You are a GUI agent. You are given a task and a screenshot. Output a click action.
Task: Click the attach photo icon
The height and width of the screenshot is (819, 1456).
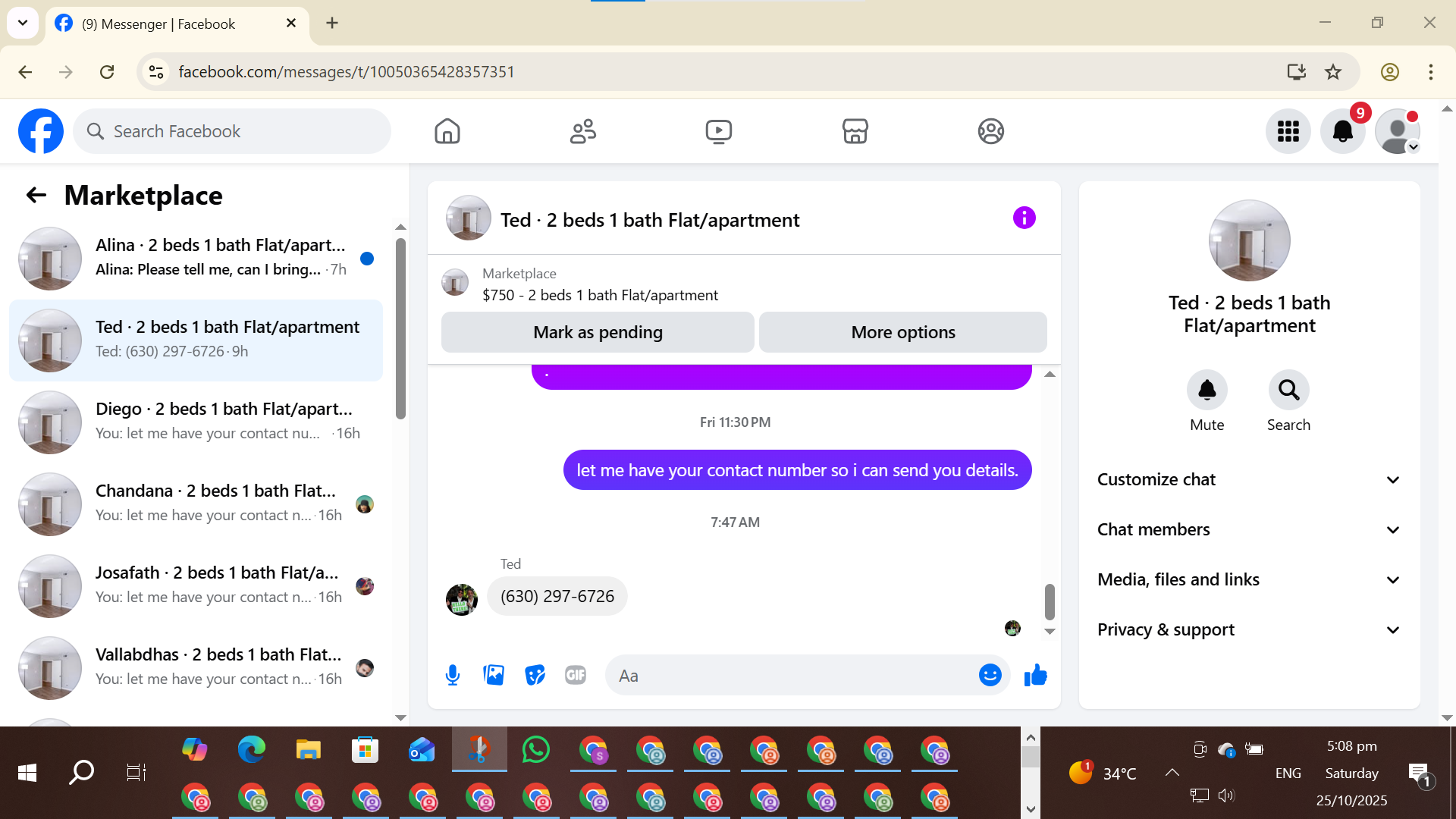pos(494,675)
